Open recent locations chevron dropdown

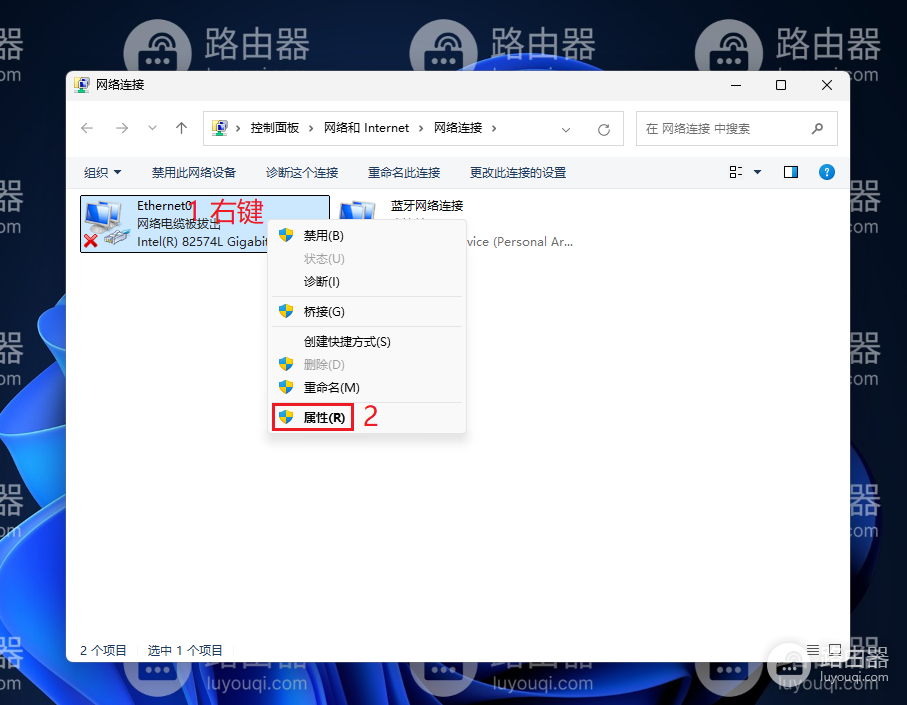152,128
